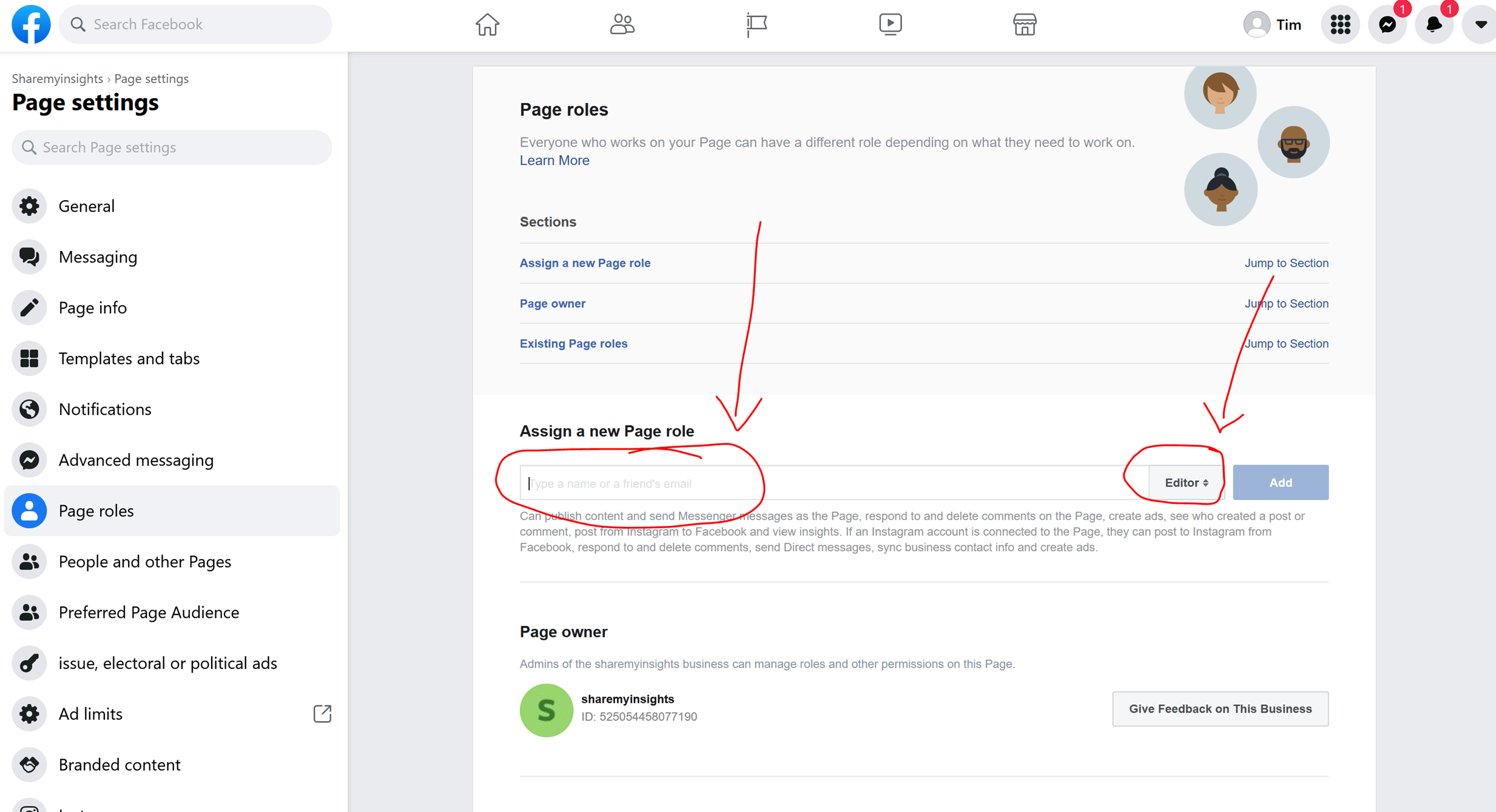The image size is (1496, 812).
Task: Open Notifications settings
Action: (172, 409)
